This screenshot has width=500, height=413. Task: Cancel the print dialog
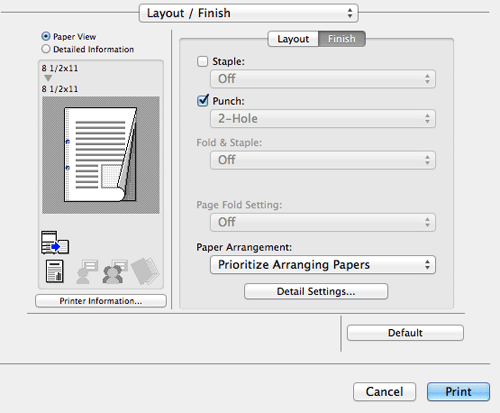[x=384, y=392]
